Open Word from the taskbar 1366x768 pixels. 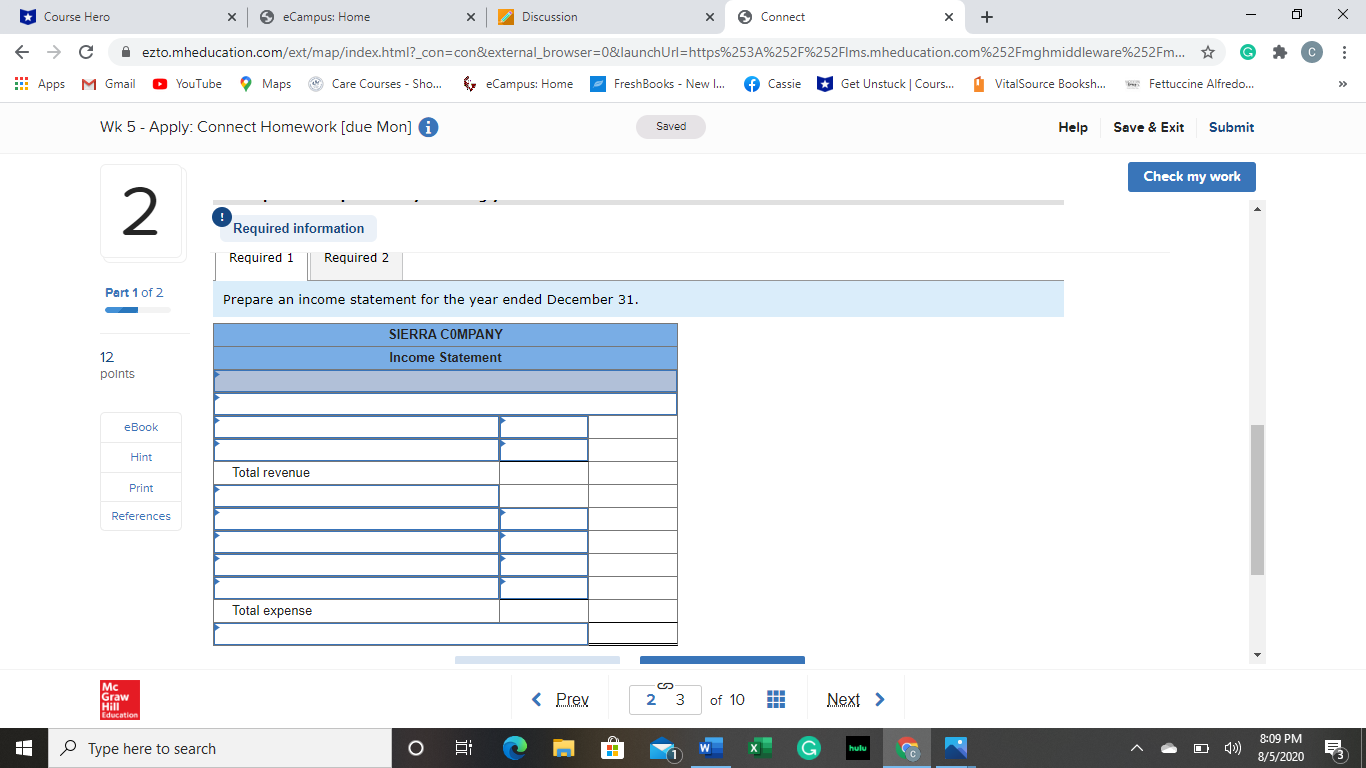pyautogui.click(x=709, y=748)
